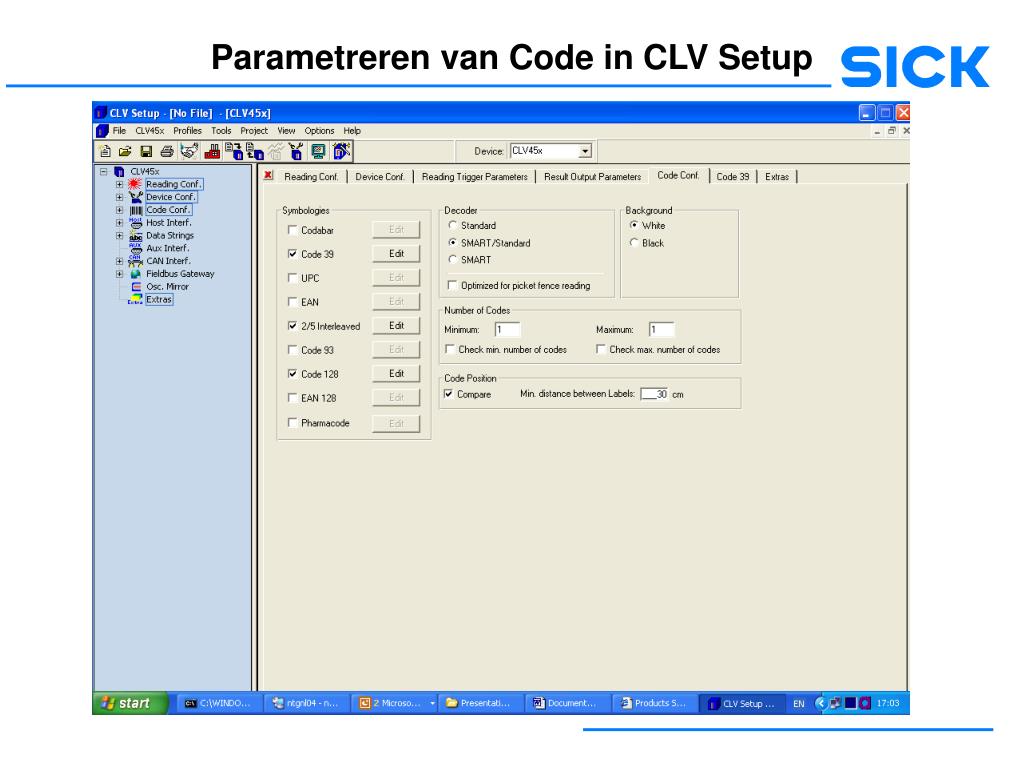The height and width of the screenshot is (768, 1024).
Task: Expand the Device Conf. tree node
Action: pyautogui.click(x=120, y=197)
